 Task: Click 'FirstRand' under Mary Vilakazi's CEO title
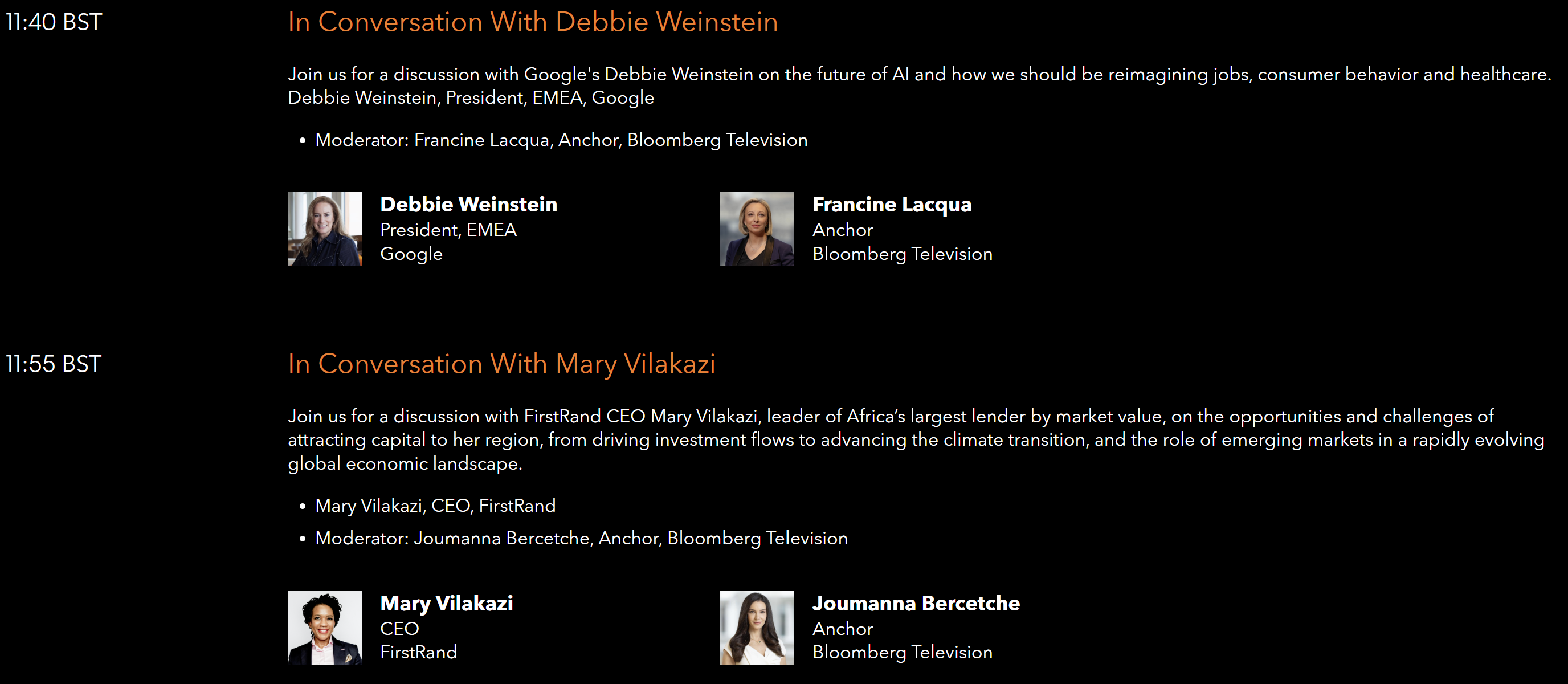(418, 652)
